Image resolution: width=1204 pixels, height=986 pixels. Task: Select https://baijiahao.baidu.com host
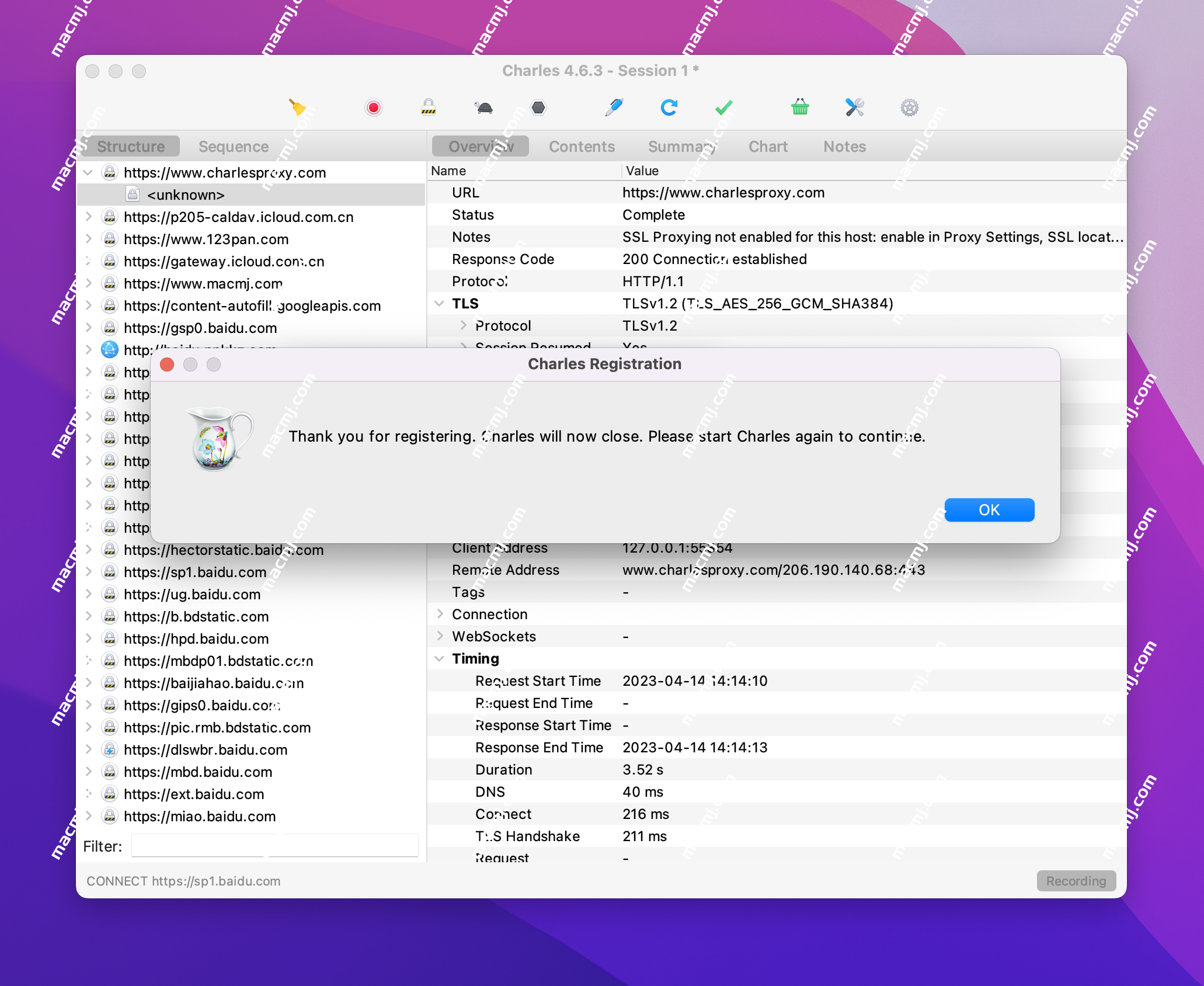pos(214,683)
